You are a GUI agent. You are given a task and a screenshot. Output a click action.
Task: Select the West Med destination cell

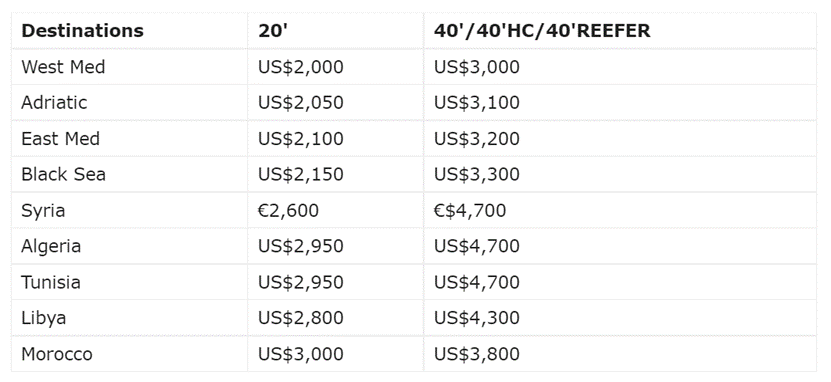coord(129,67)
